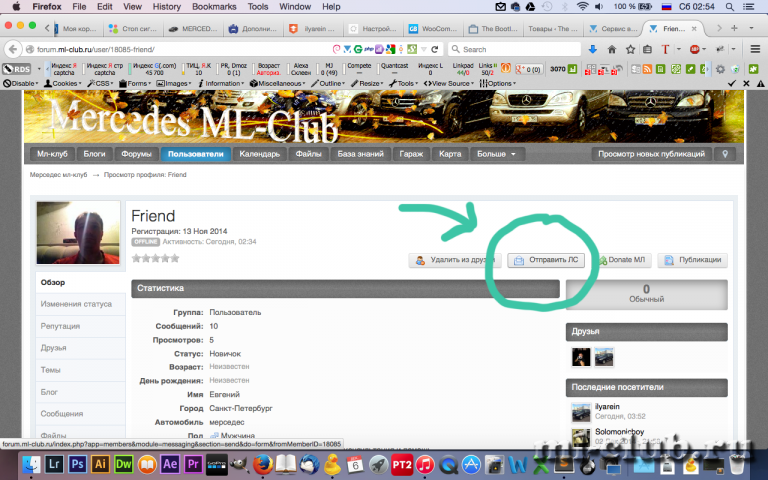Launch Photoshop from the Dock
Screen dimensions: 768x480
pos(77,464)
